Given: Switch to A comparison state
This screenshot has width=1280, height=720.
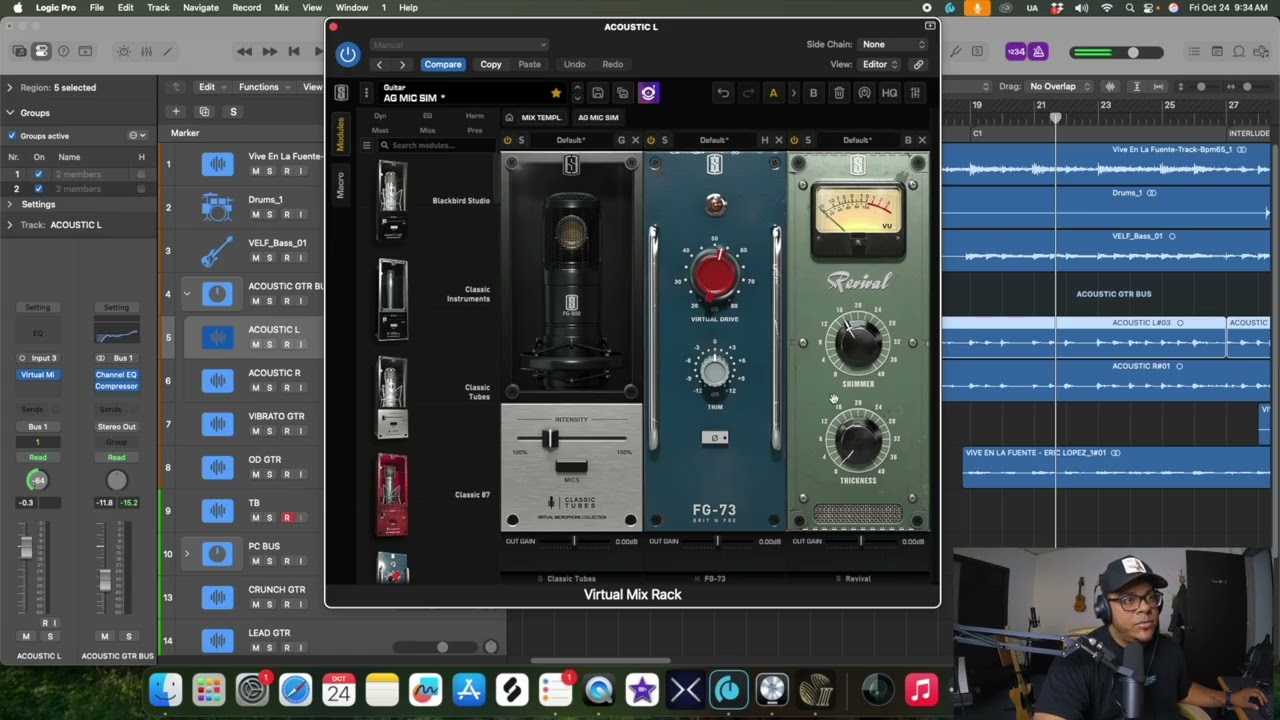Looking at the screenshot, I should click(773, 93).
